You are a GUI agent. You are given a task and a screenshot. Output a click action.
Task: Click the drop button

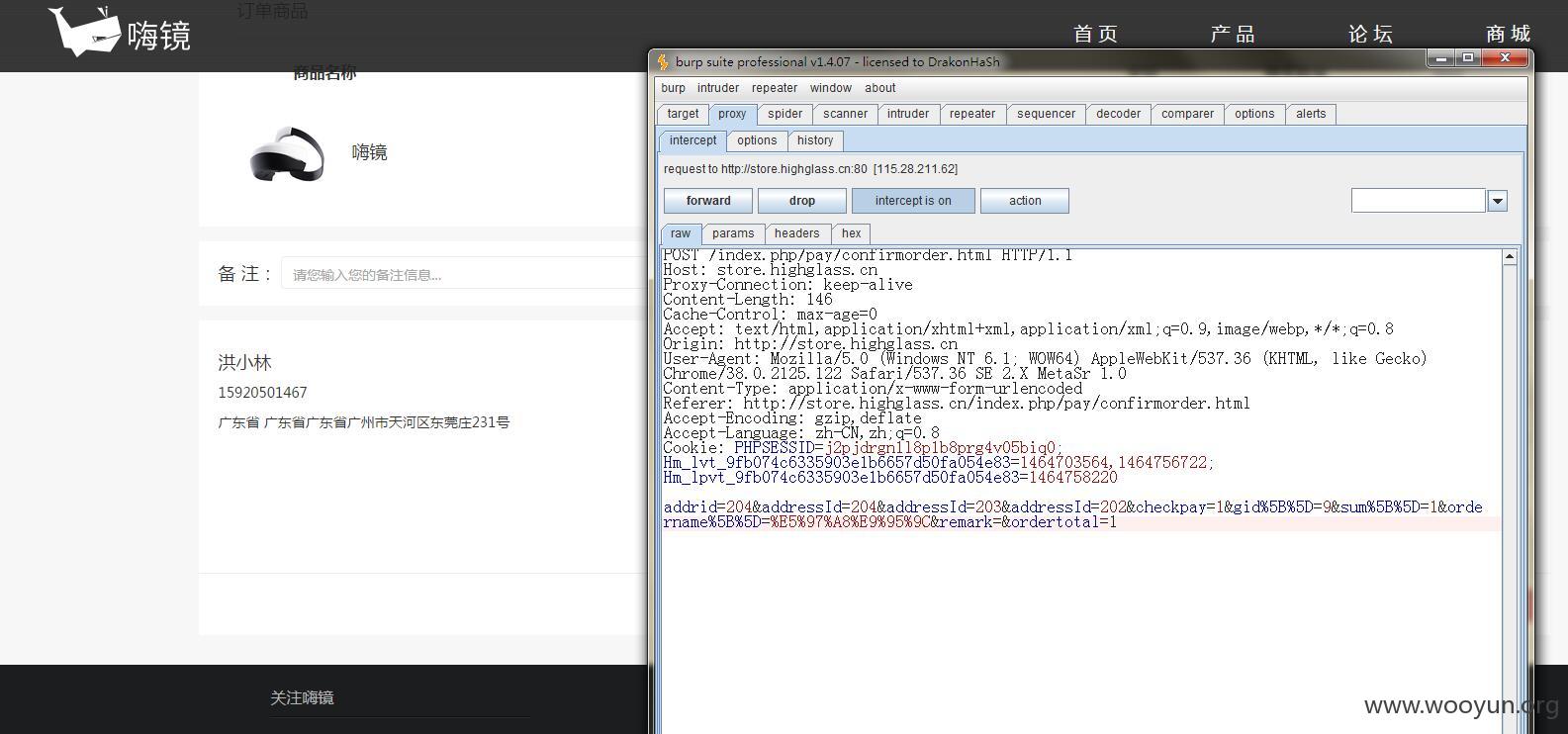[x=802, y=201]
